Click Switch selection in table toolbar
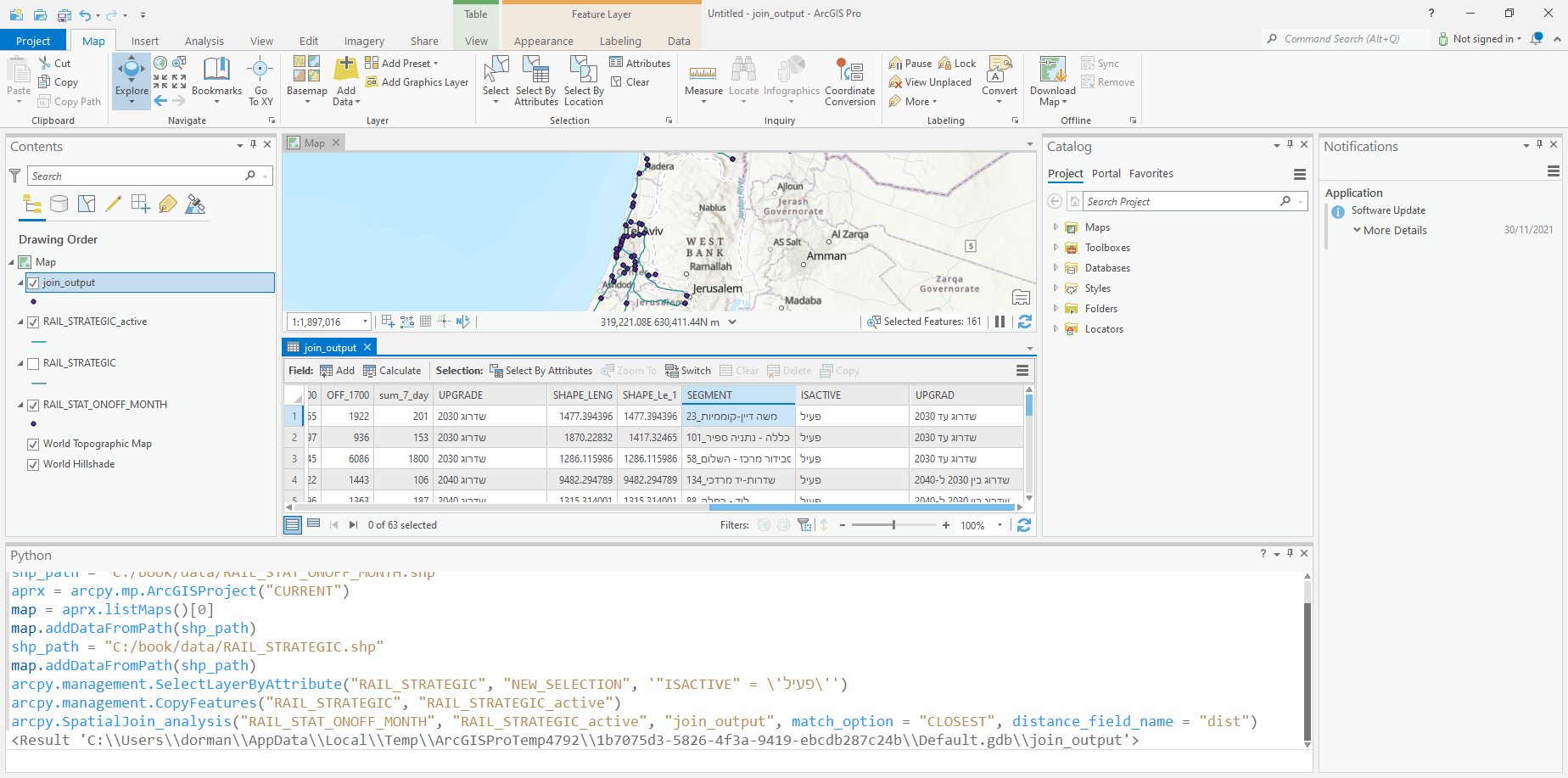This screenshot has height=778, width=1568. pos(688,371)
